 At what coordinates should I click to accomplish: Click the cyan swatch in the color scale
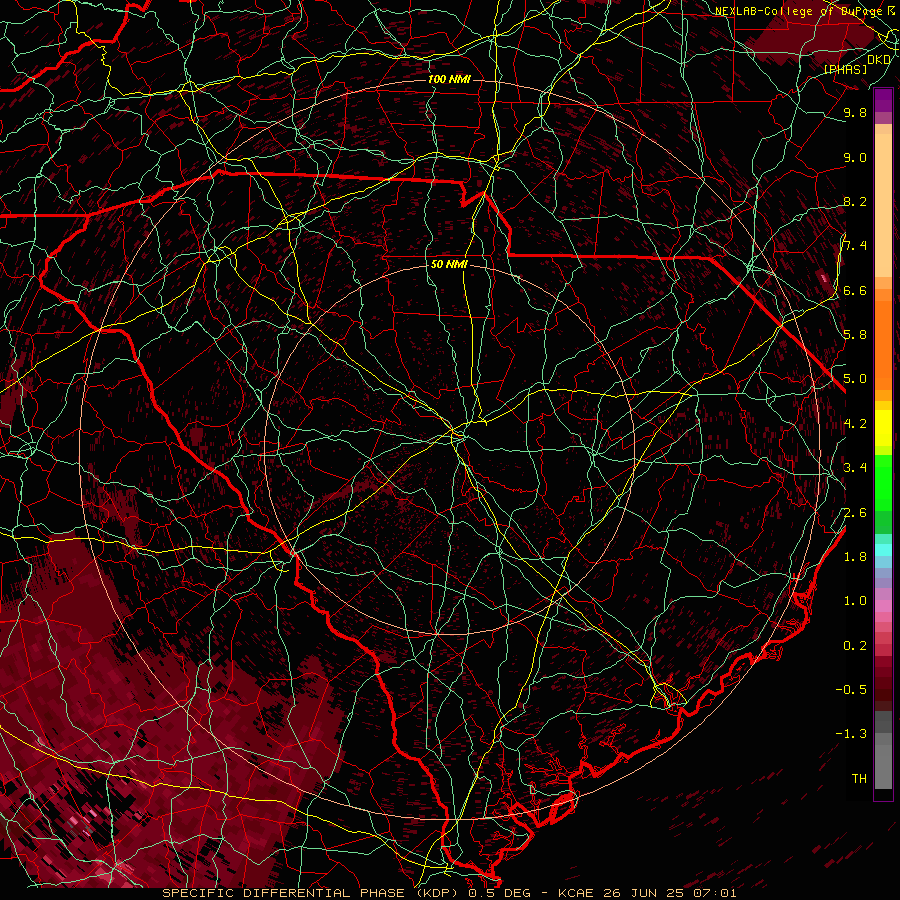883,550
